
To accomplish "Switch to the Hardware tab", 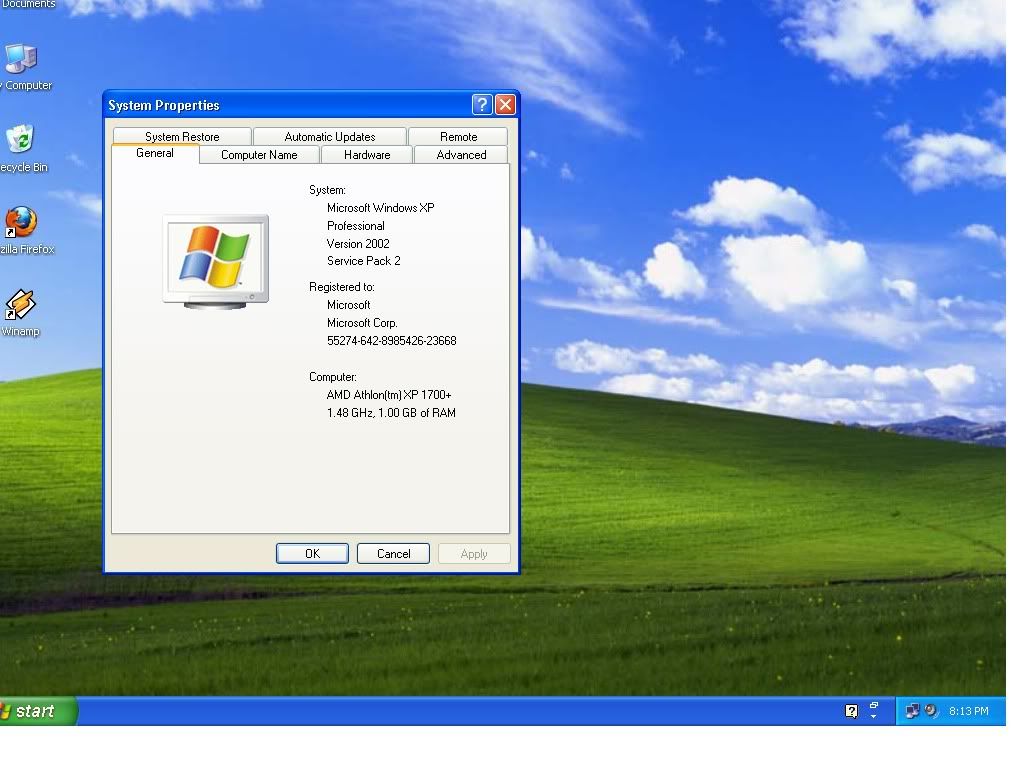I will tap(367, 155).
